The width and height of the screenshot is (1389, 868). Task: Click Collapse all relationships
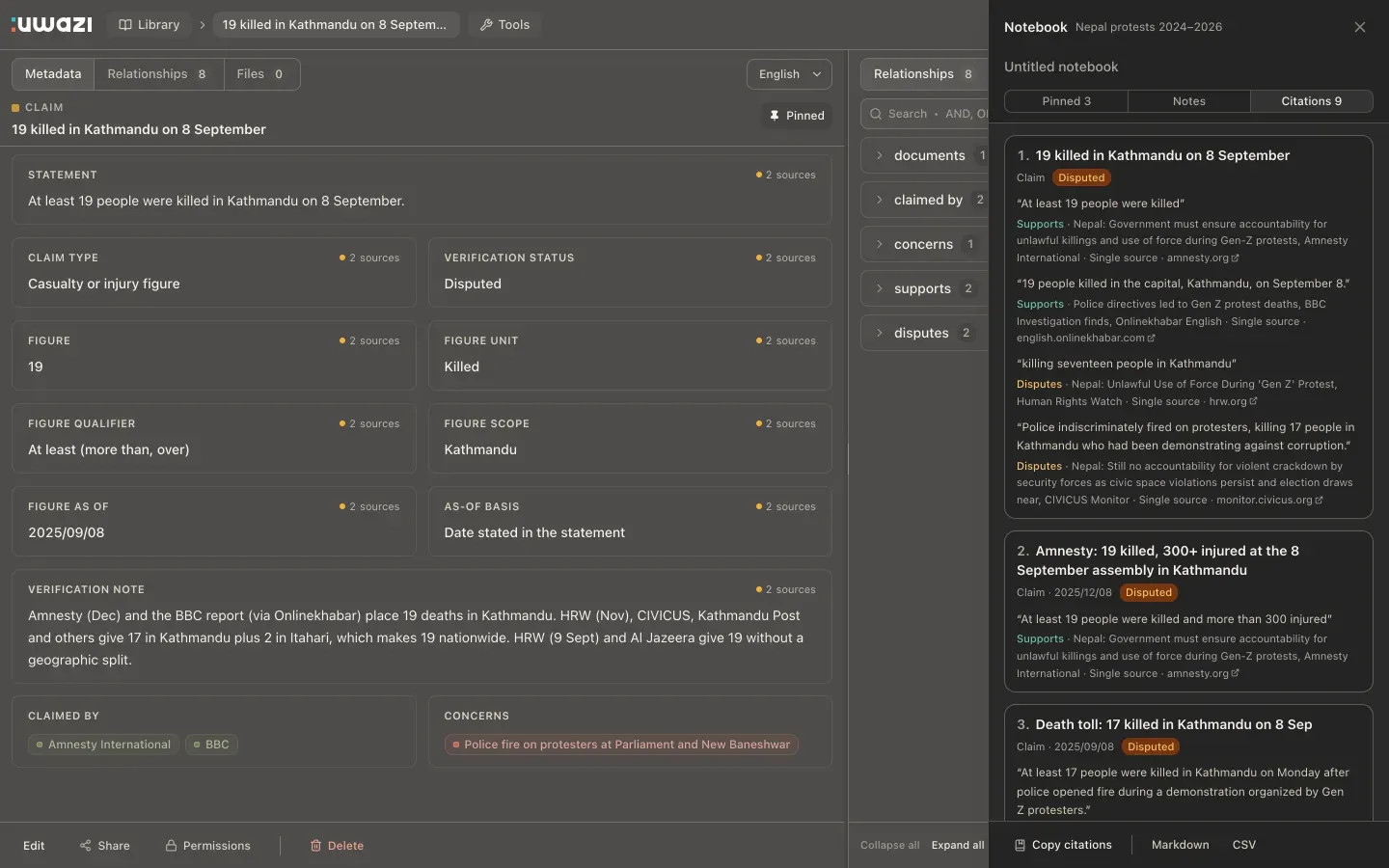(890, 845)
